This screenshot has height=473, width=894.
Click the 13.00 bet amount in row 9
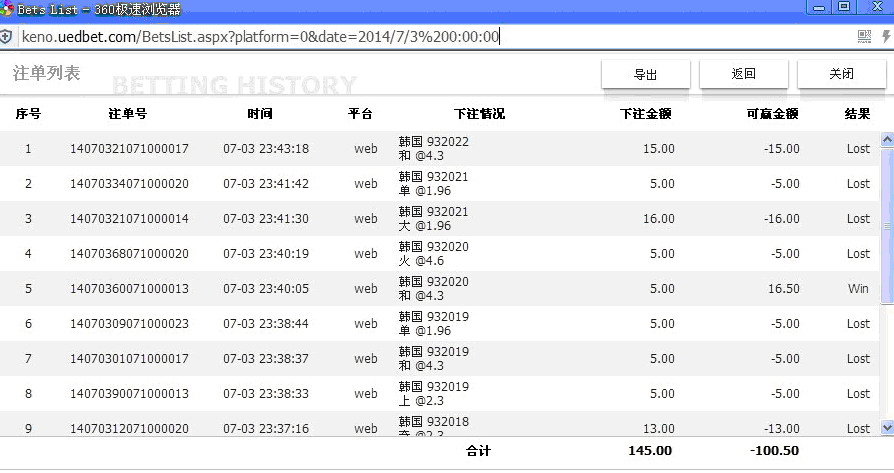(x=659, y=429)
